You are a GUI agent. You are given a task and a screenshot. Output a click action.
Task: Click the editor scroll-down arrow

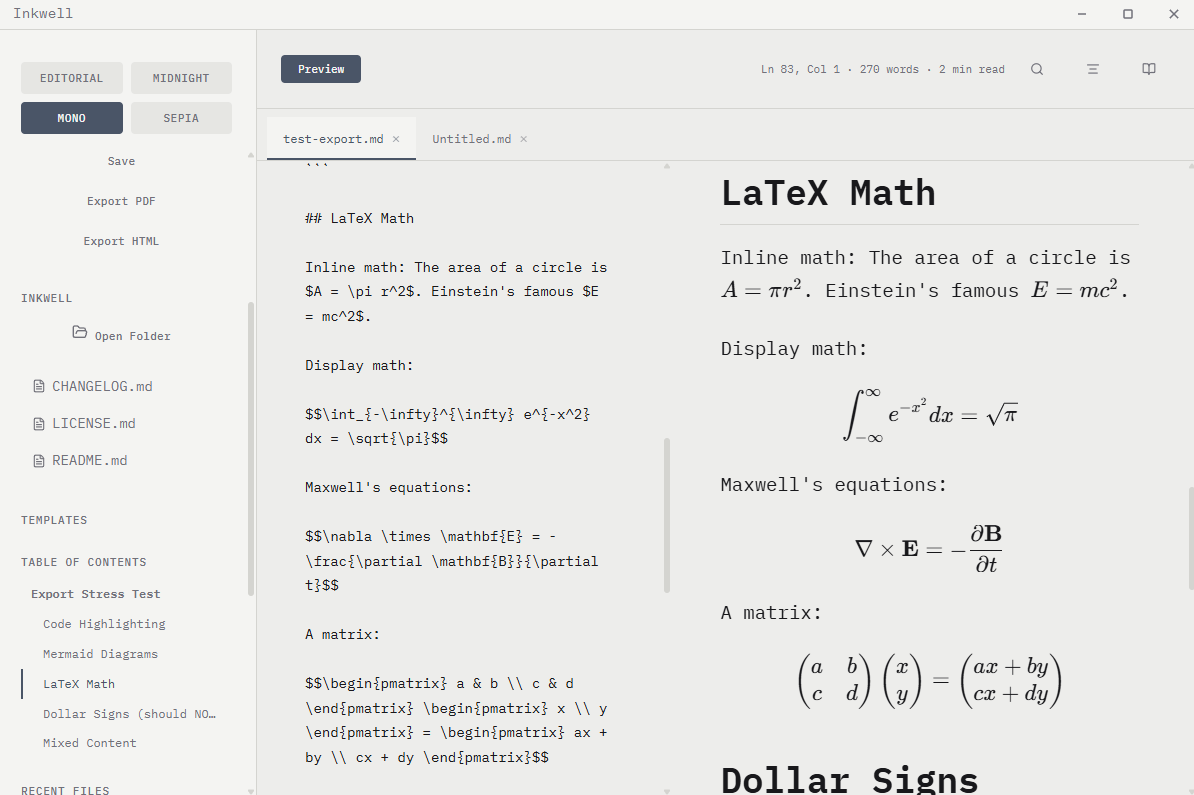point(667,791)
